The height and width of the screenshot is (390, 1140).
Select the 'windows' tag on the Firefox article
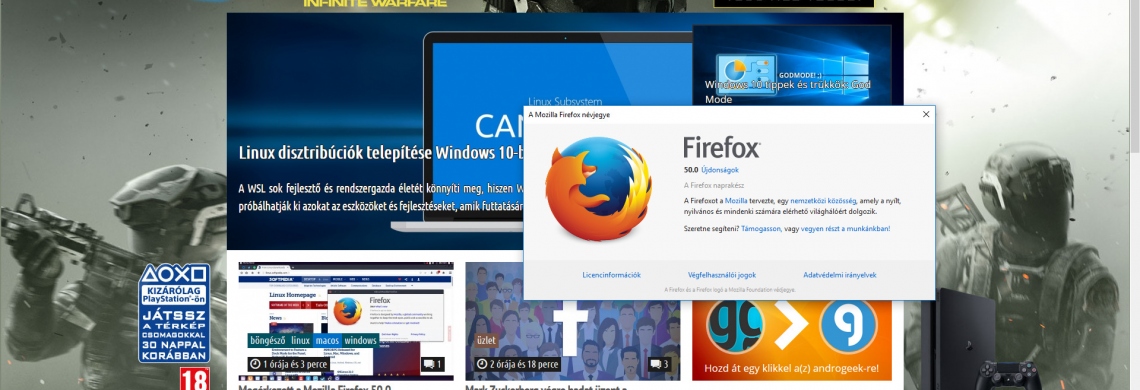click(361, 341)
